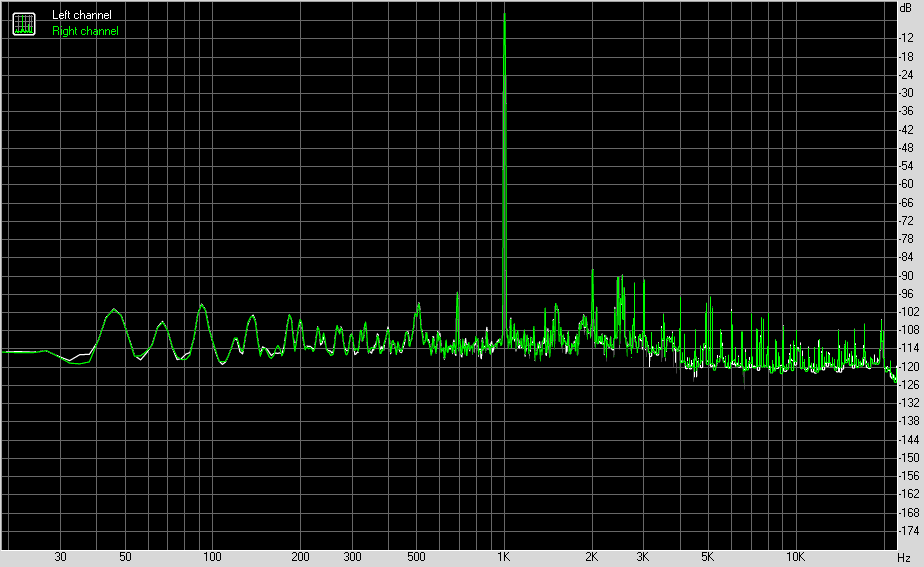Click the -36 dB scale value
The height and width of the screenshot is (567, 924).
click(906, 111)
